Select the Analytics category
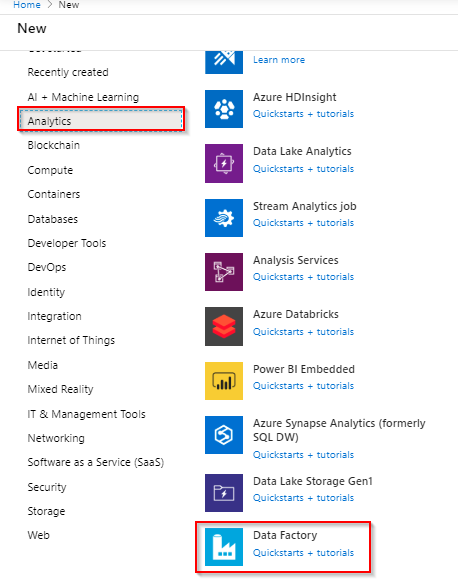 click(x=101, y=121)
